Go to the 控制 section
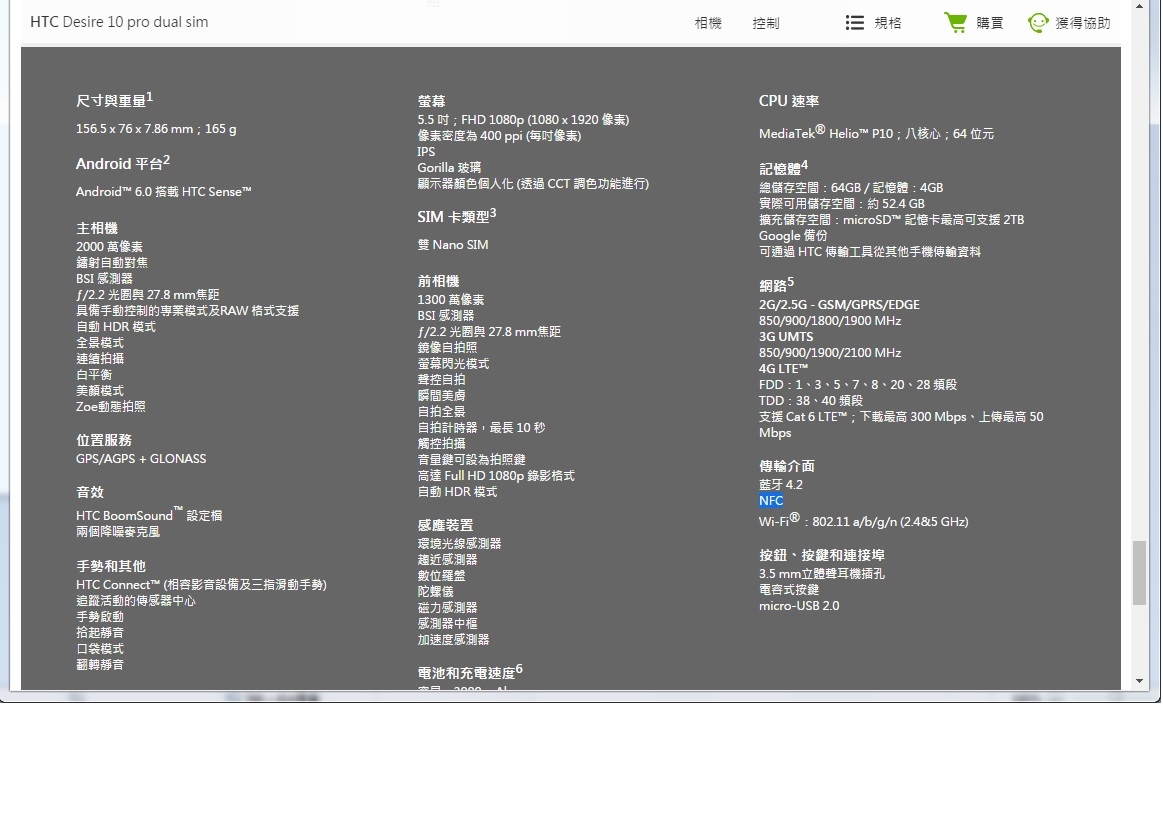 click(765, 23)
